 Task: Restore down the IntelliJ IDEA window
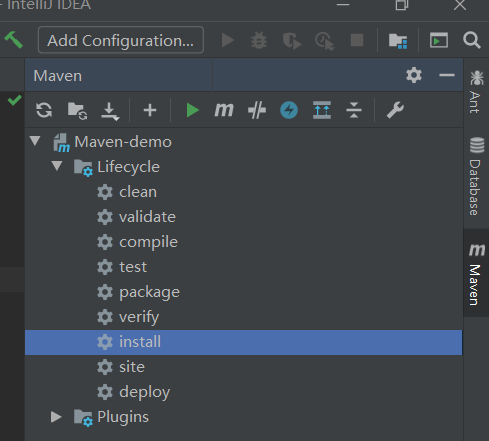(402, 5)
